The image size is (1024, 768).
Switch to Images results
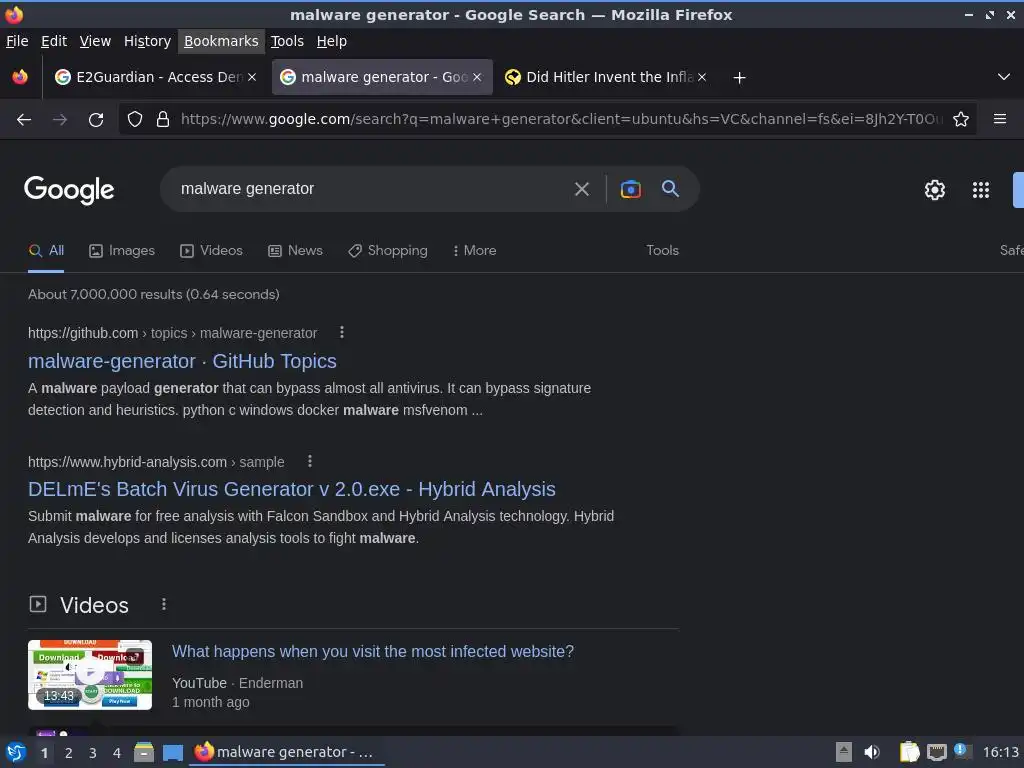pyautogui.click(x=122, y=251)
